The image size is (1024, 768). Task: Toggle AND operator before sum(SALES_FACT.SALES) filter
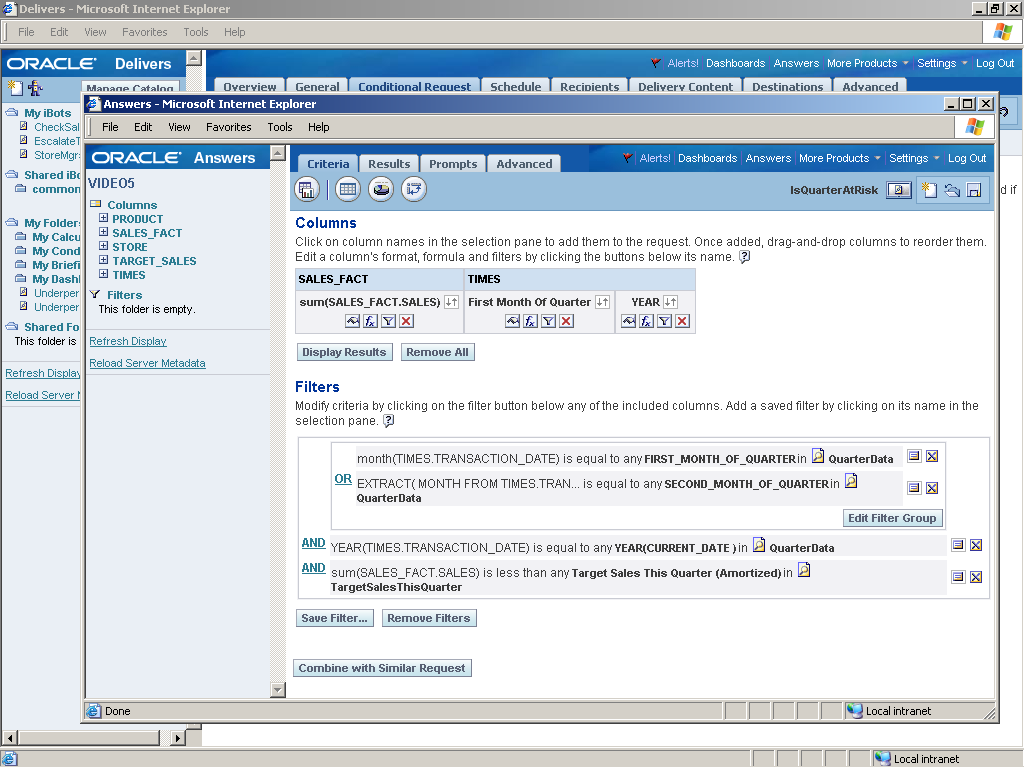pyautogui.click(x=313, y=568)
